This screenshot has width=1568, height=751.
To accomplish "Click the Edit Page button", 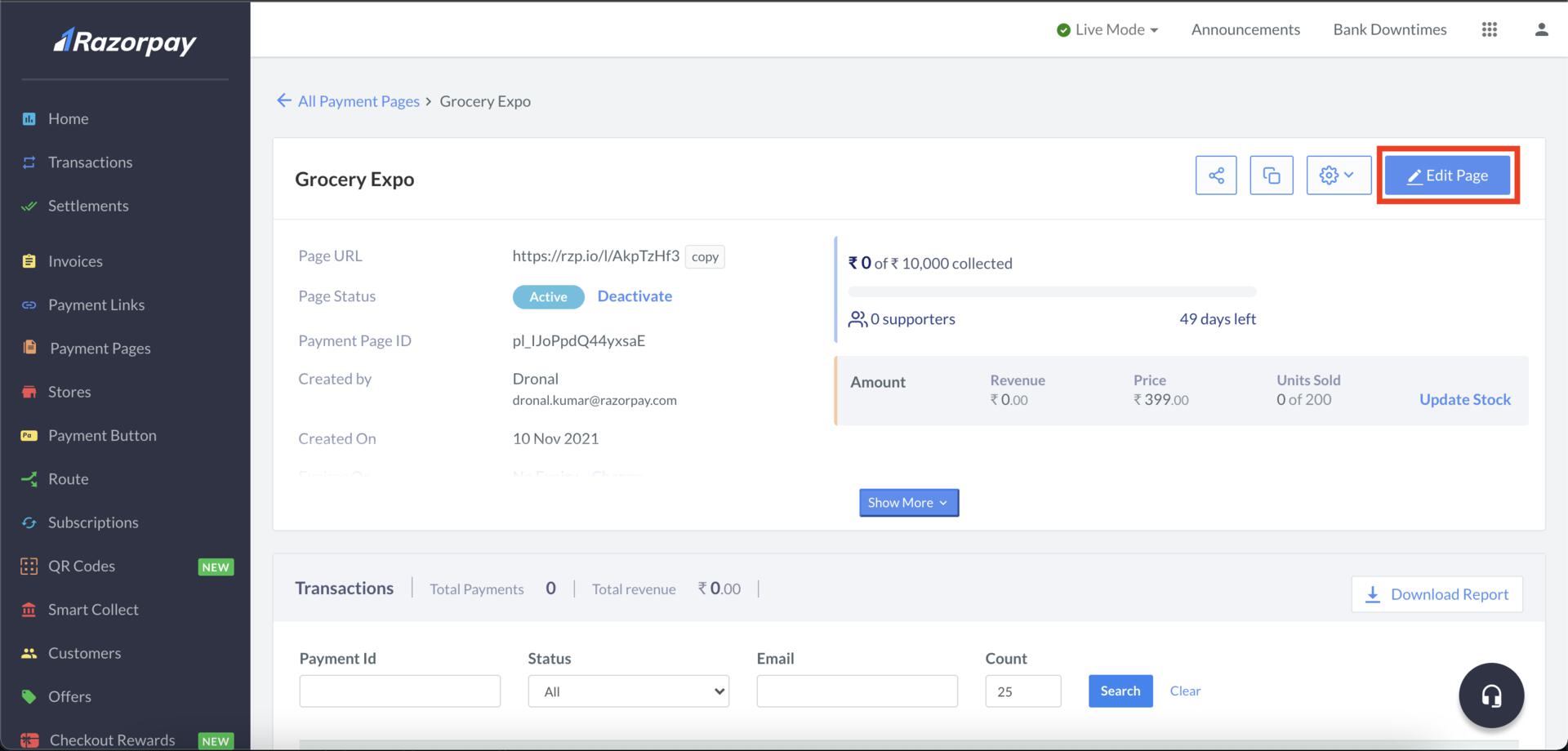I will 1447,175.
